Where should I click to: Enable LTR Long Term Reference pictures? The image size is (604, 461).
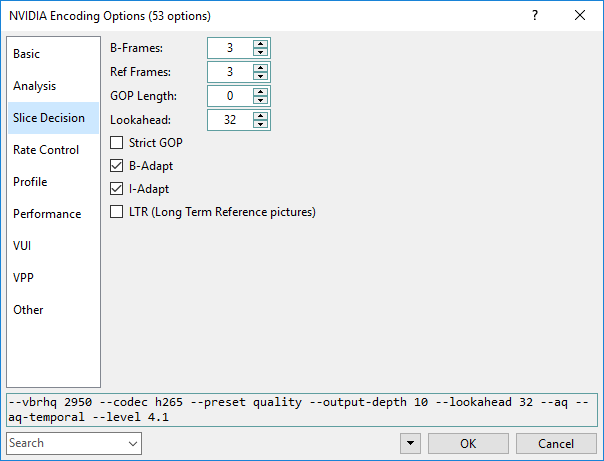tap(117, 212)
